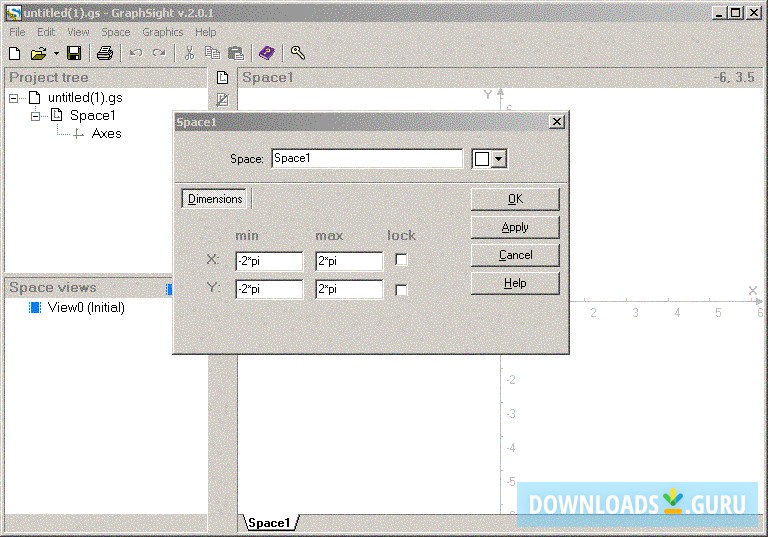768x537 pixels.
Task: Confirm the dialog with OK
Action: [x=515, y=199]
